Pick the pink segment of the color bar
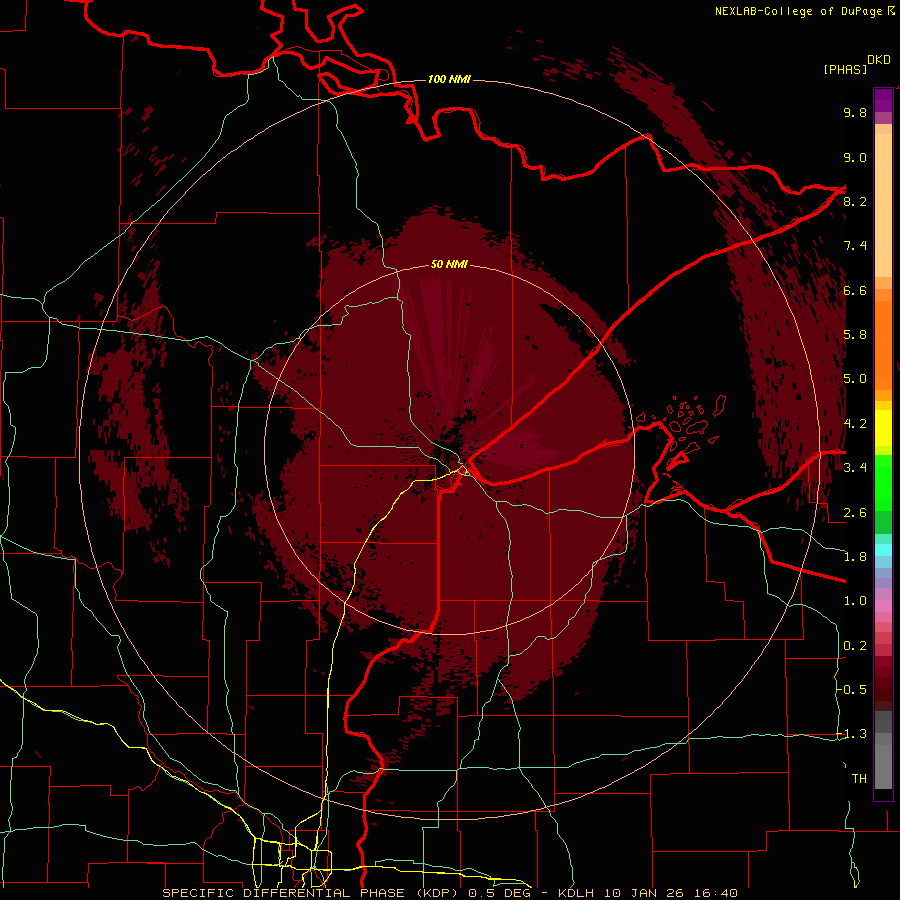Screen dimensions: 900x900 883,606
